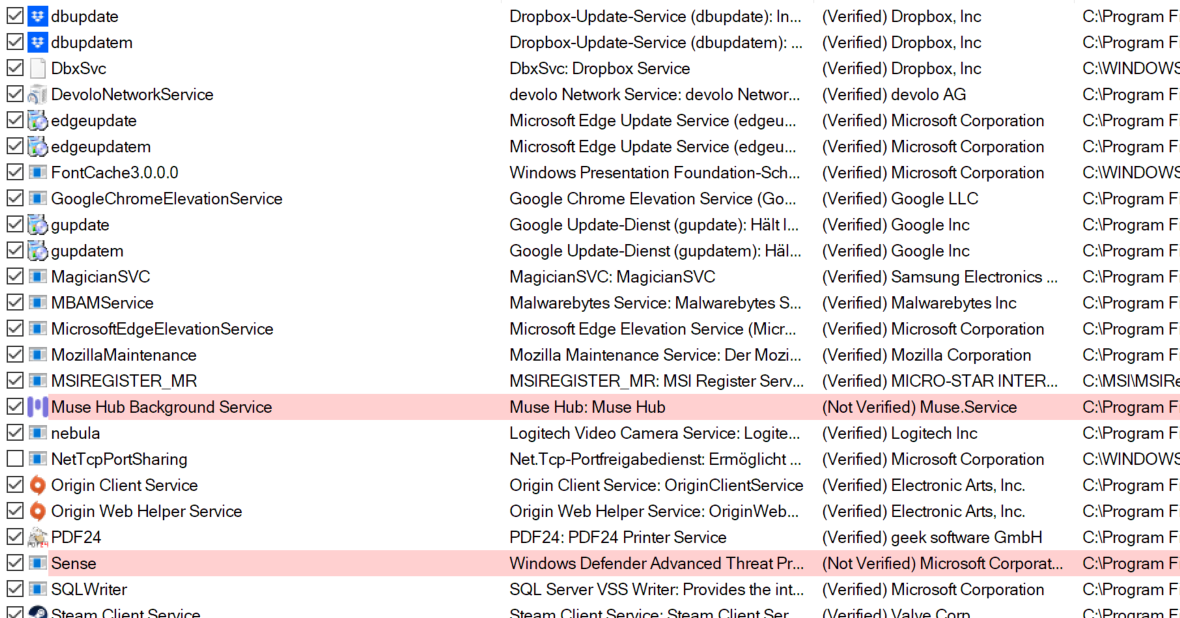Click the FontCache3.0.0.0 window icon
1180x618 pixels.
point(38,172)
